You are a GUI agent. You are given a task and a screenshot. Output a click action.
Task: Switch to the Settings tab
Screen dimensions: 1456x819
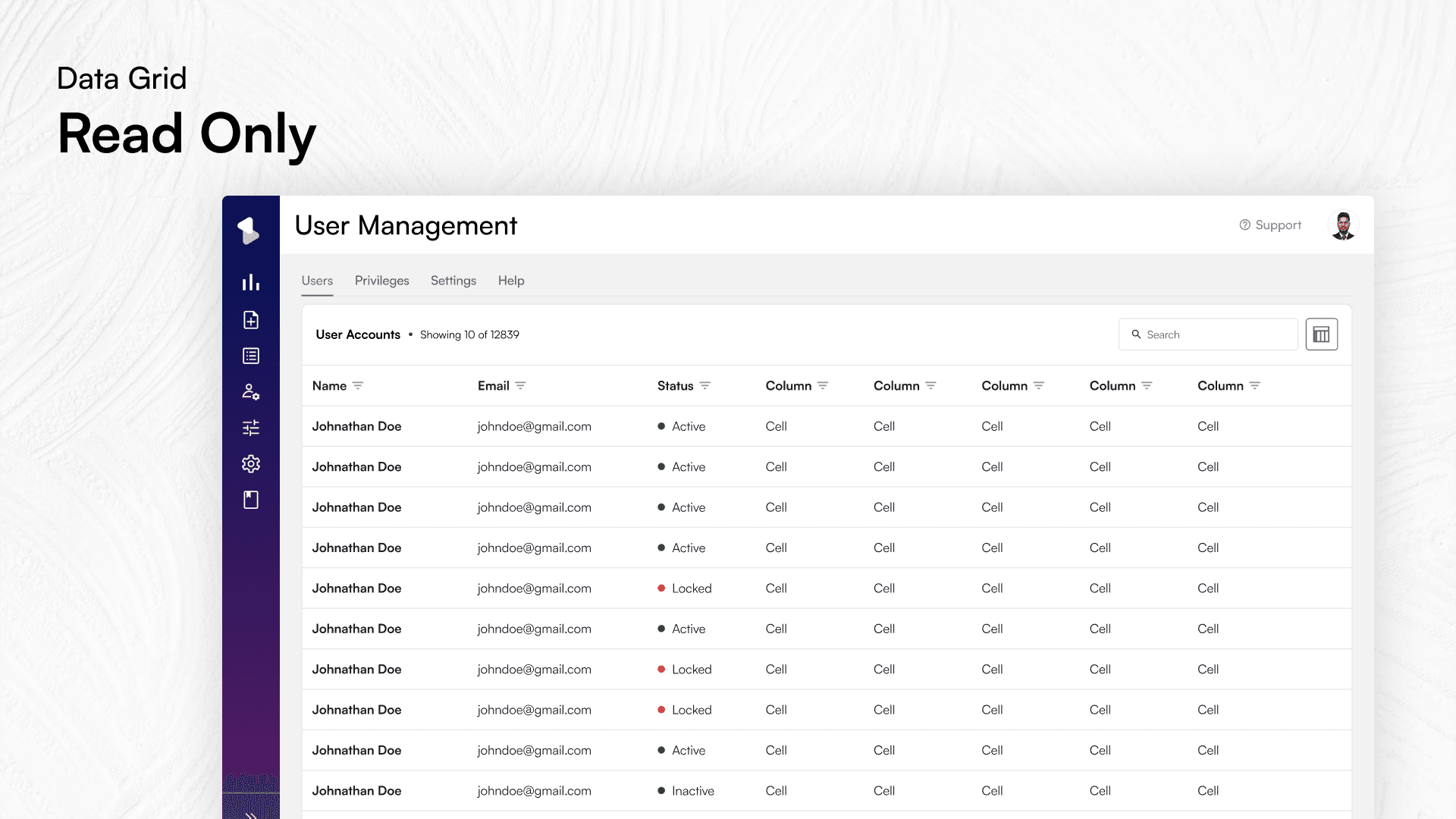453,281
